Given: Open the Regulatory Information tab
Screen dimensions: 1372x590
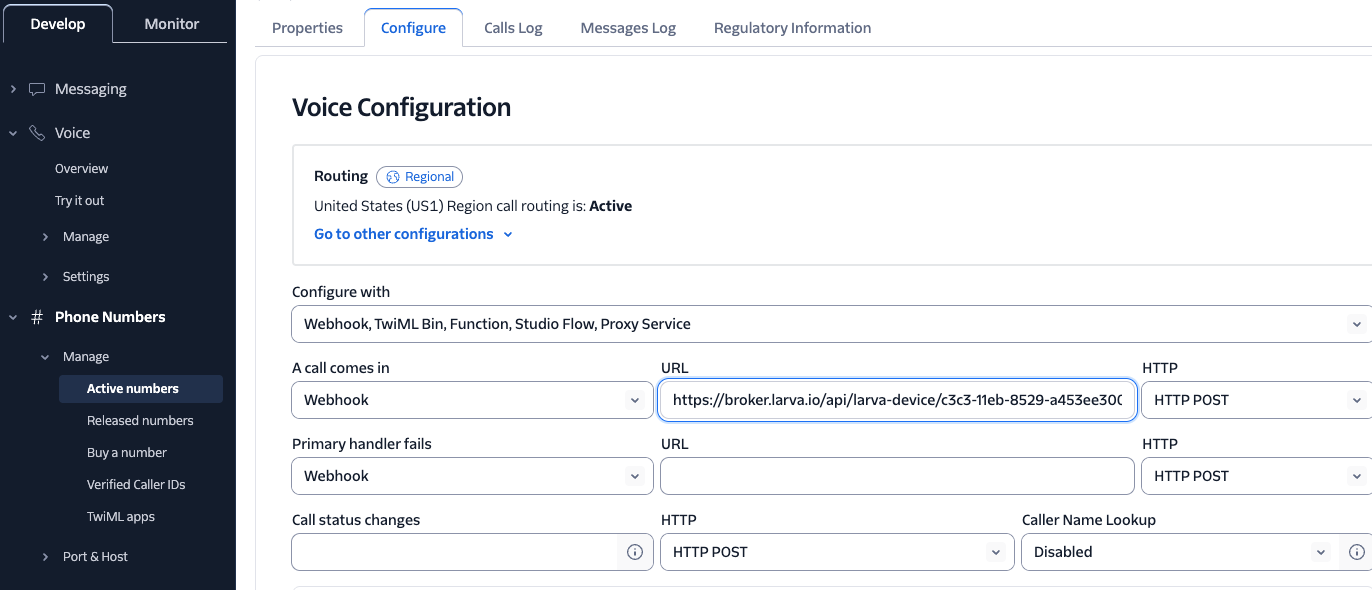Looking at the screenshot, I should 792,27.
